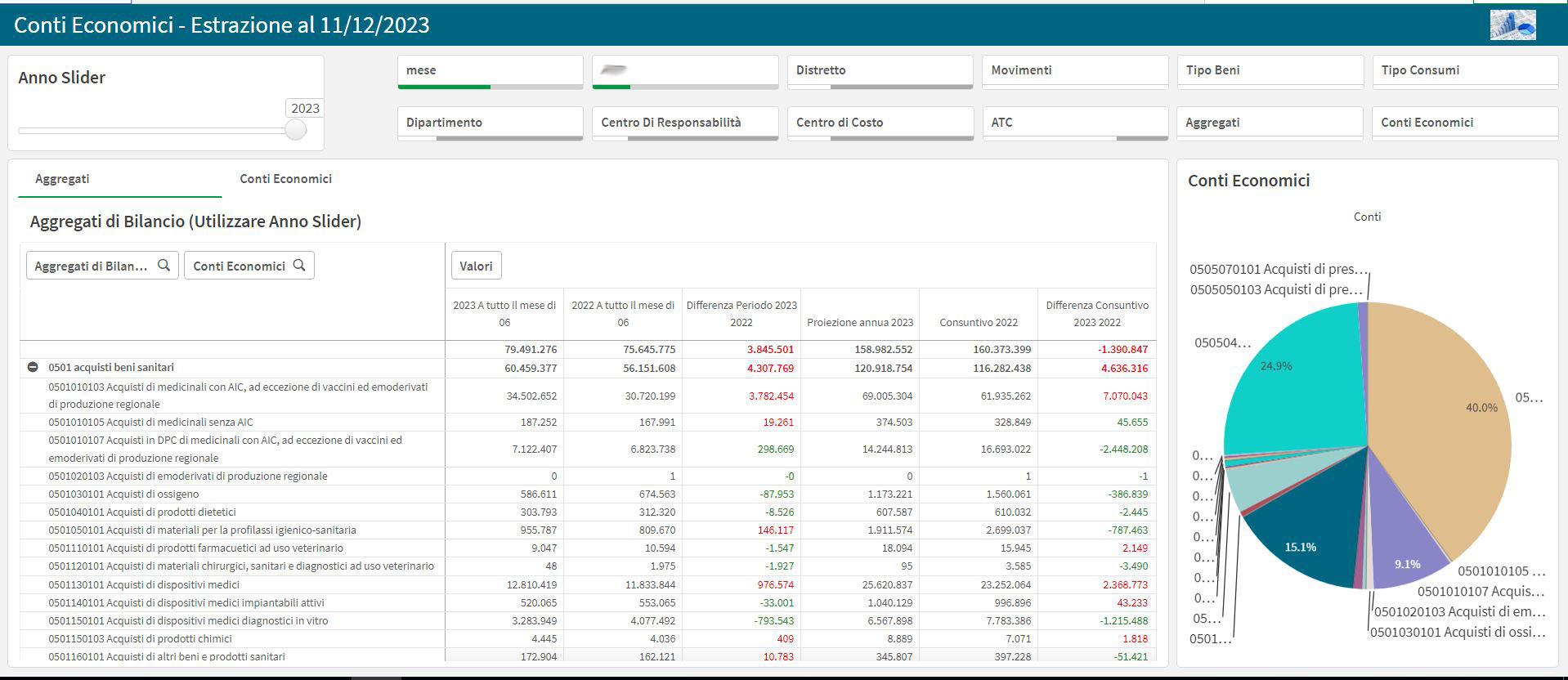Click the Aggregati di Bilancio dimension button
Viewport: 1568px width, 680px height.
pos(102,266)
